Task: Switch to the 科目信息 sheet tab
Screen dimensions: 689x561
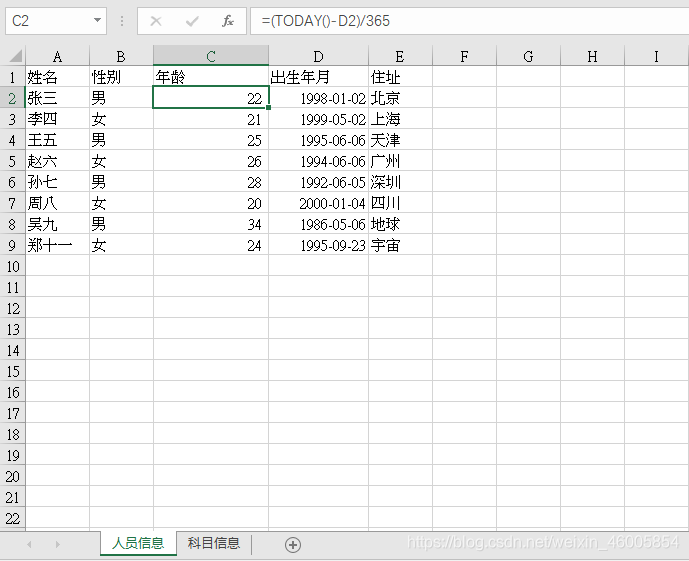Action: click(214, 543)
